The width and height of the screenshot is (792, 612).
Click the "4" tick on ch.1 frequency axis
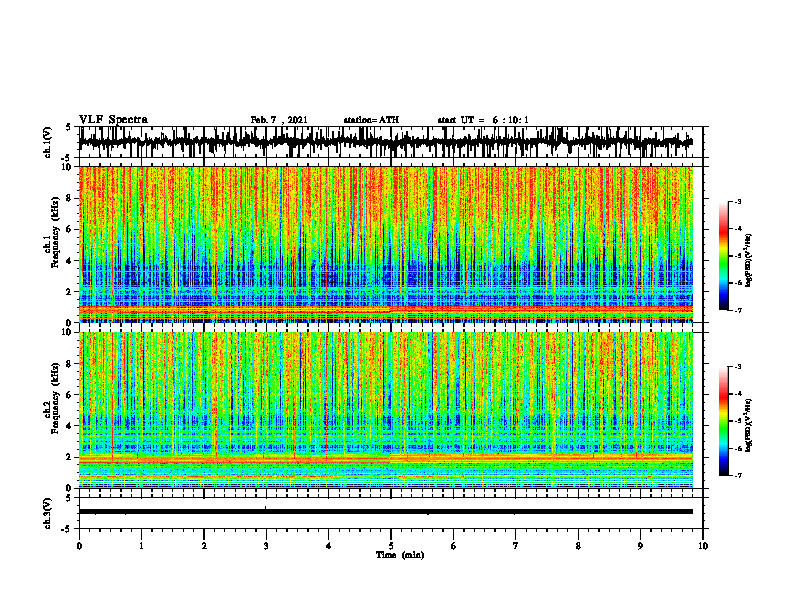click(70, 261)
